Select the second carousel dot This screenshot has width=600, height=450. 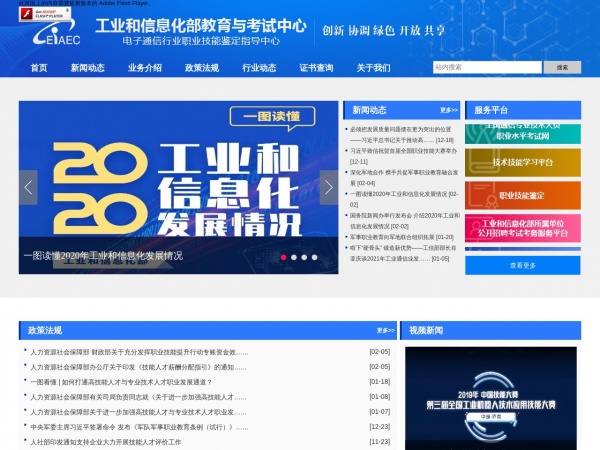coord(294,257)
